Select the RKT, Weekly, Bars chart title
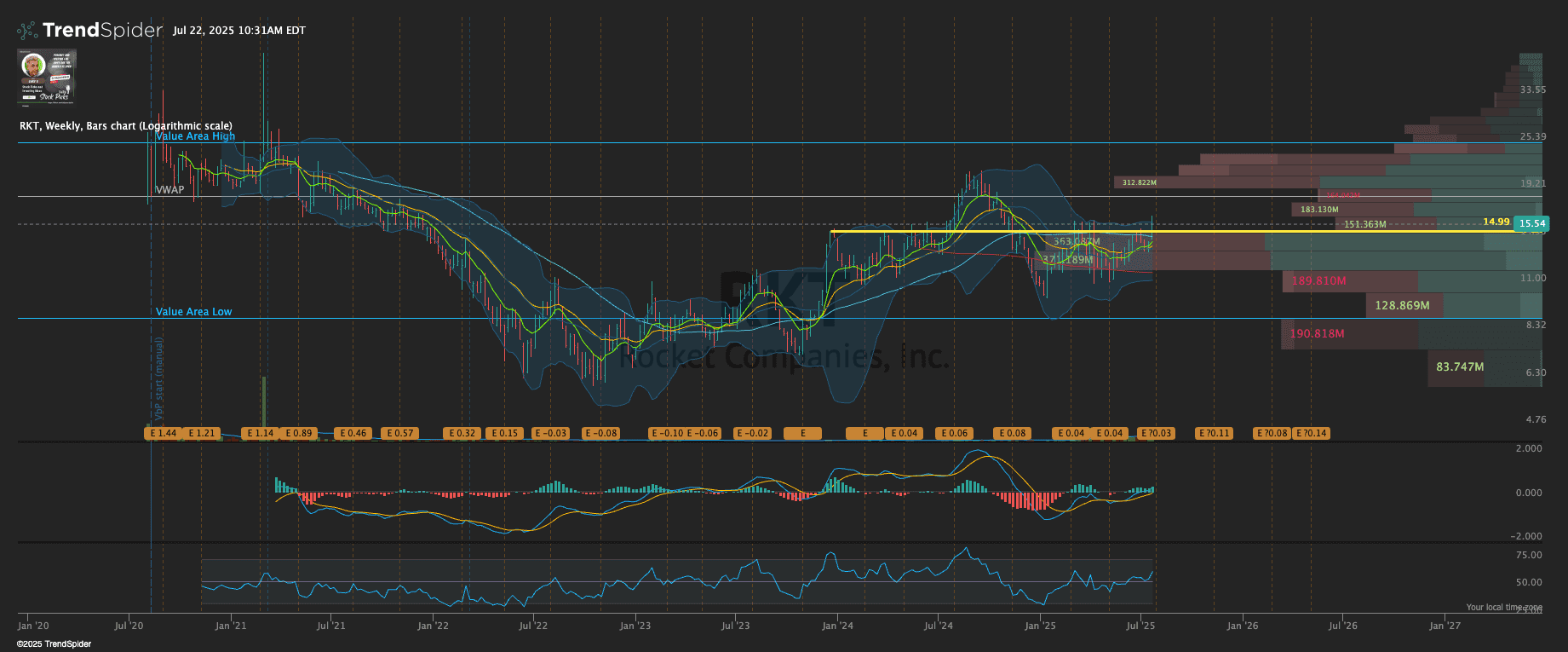 pyautogui.click(x=126, y=126)
